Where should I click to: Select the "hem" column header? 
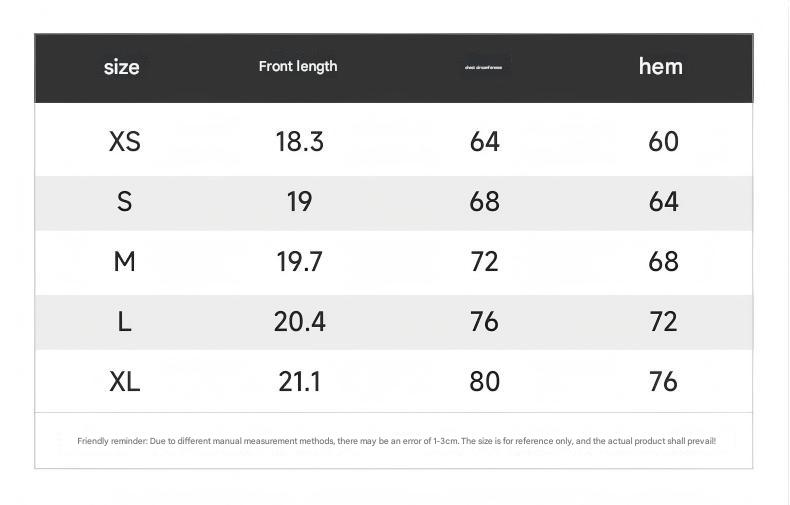tap(661, 66)
